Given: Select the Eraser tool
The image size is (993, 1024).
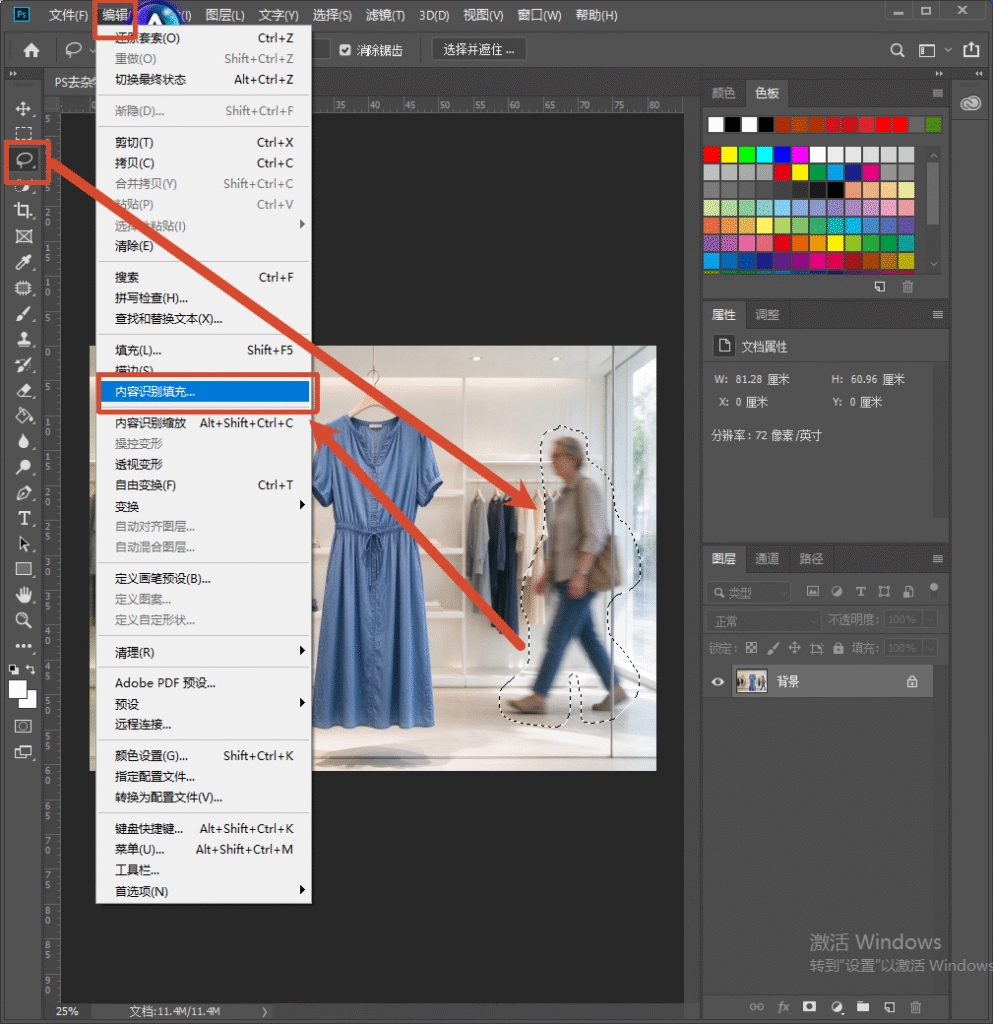Looking at the screenshot, I should coord(24,391).
